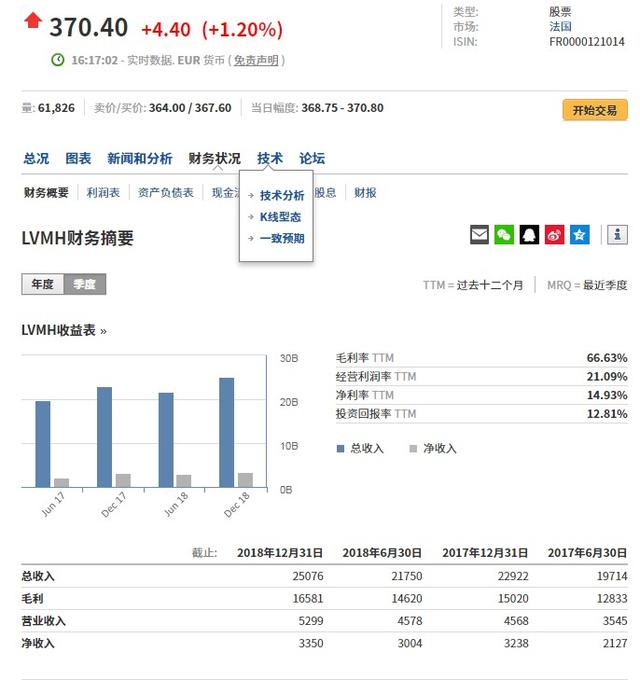Click 2018年12月31日 column header
Screen dimensions: 640x680
[280, 553]
